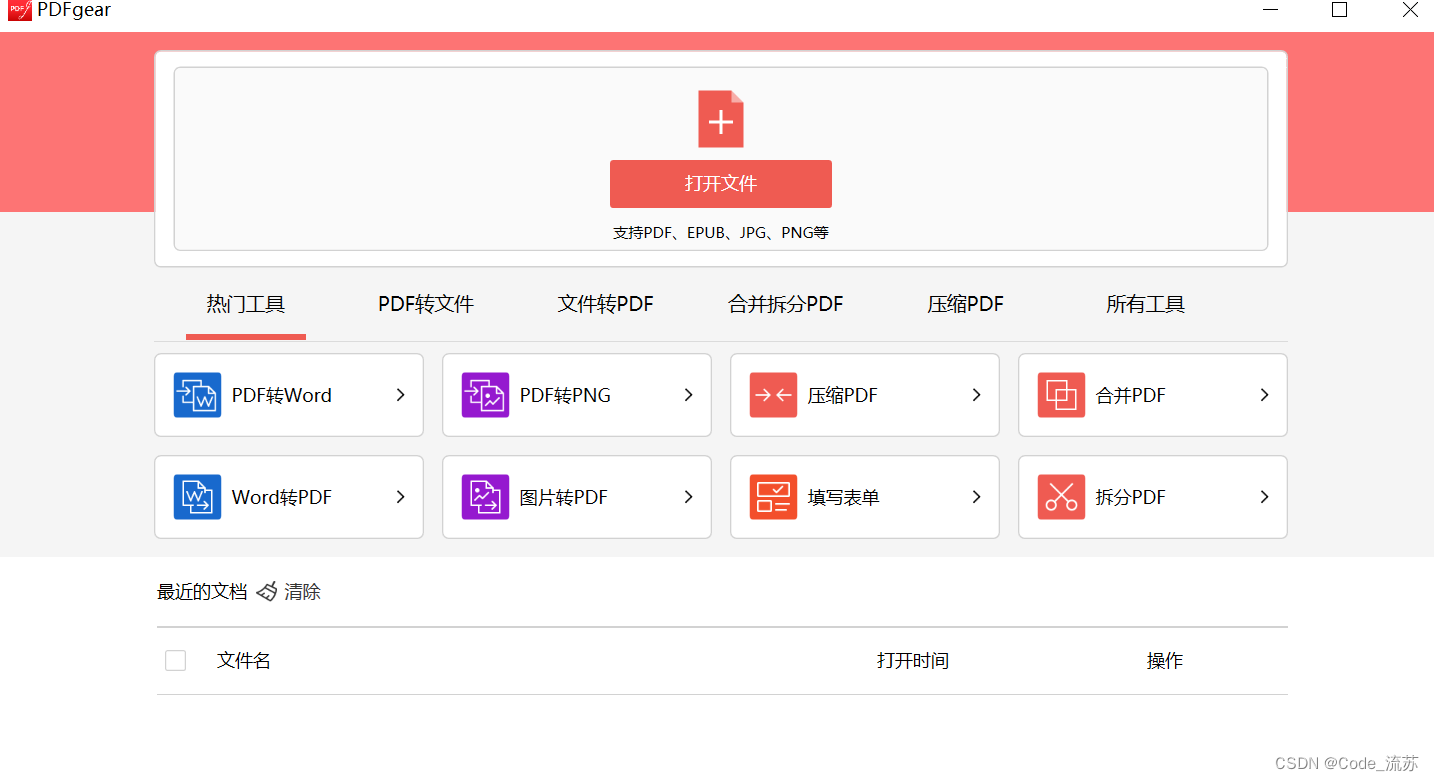Screen dimensions: 1434x781
Task: Tick the select-all checkbox beside 文件名
Action: pos(175,660)
